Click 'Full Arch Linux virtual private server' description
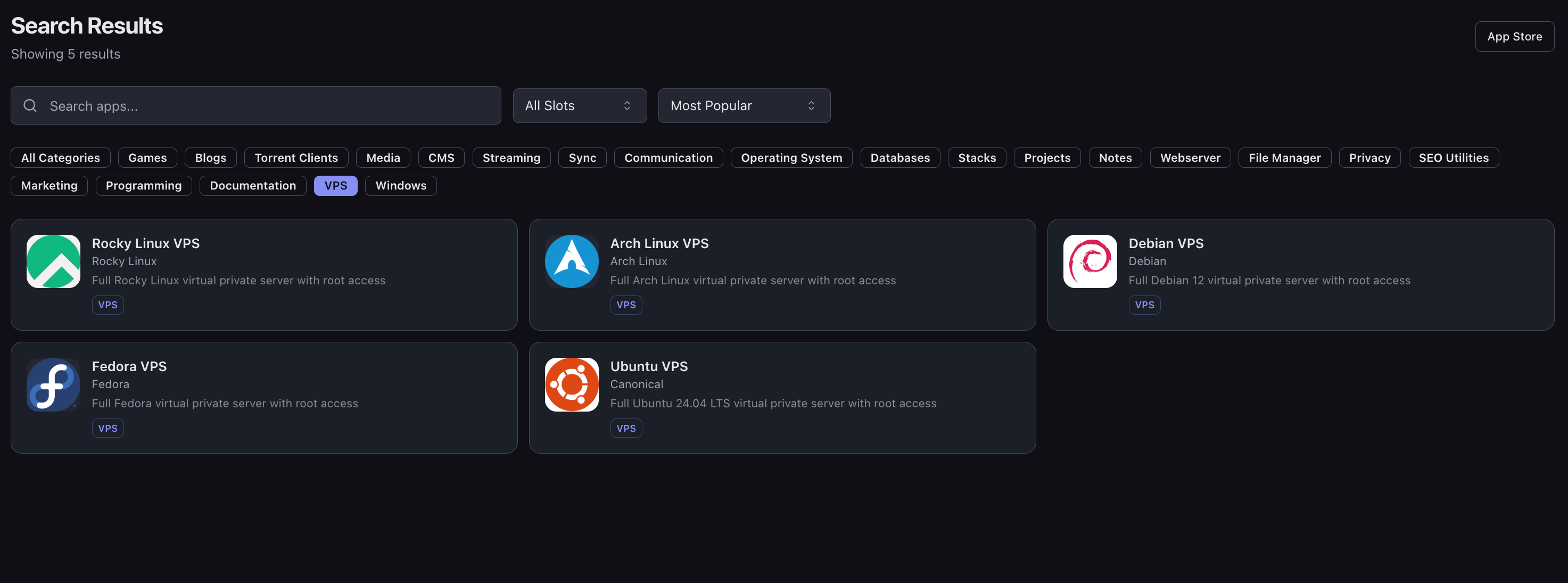This screenshot has width=1568, height=583. (753, 281)
